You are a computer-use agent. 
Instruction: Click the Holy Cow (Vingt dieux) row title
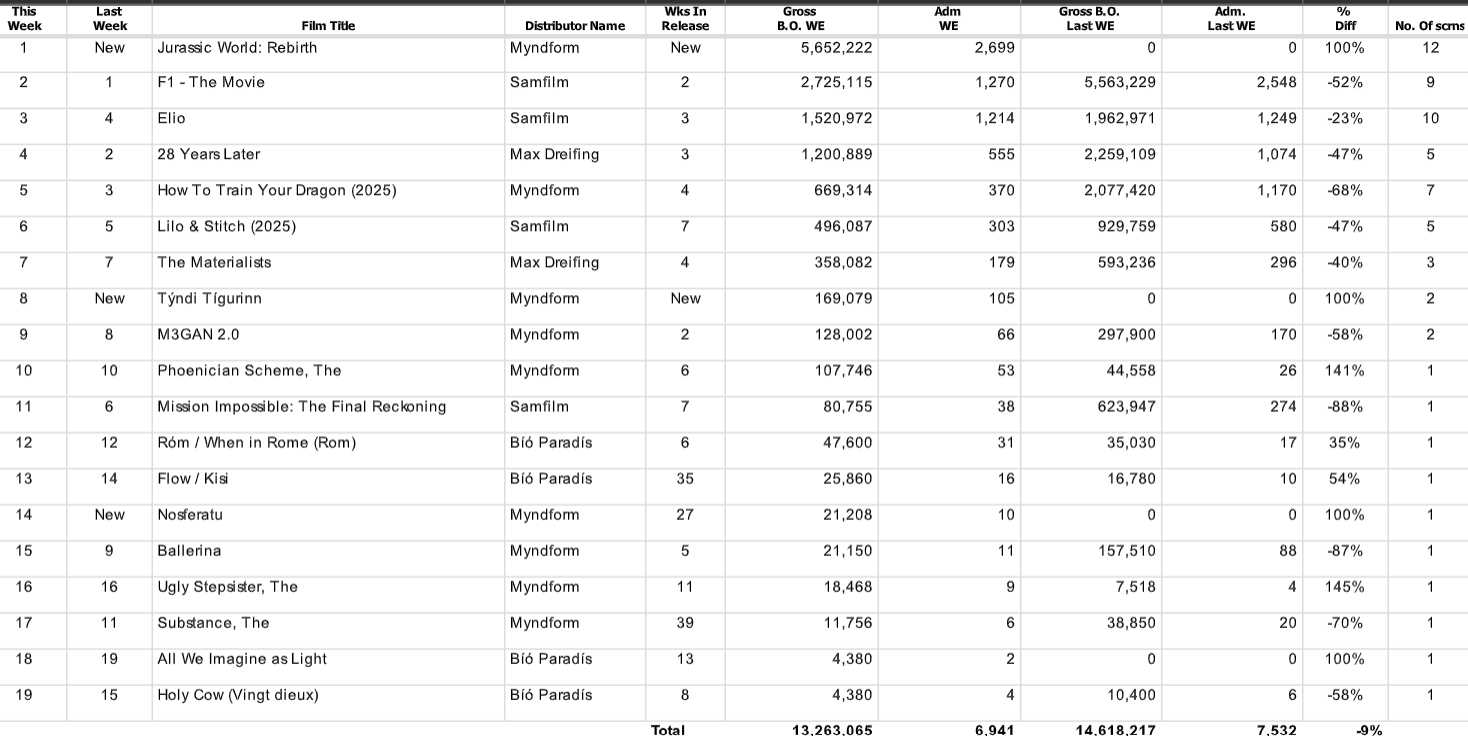point(238,695)
